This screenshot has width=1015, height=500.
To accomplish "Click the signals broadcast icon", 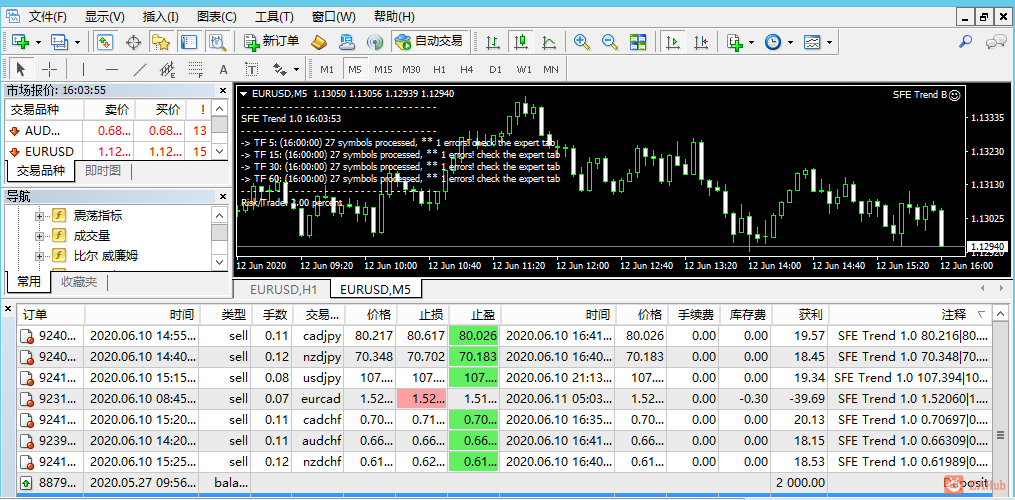I will coord(375,42).
